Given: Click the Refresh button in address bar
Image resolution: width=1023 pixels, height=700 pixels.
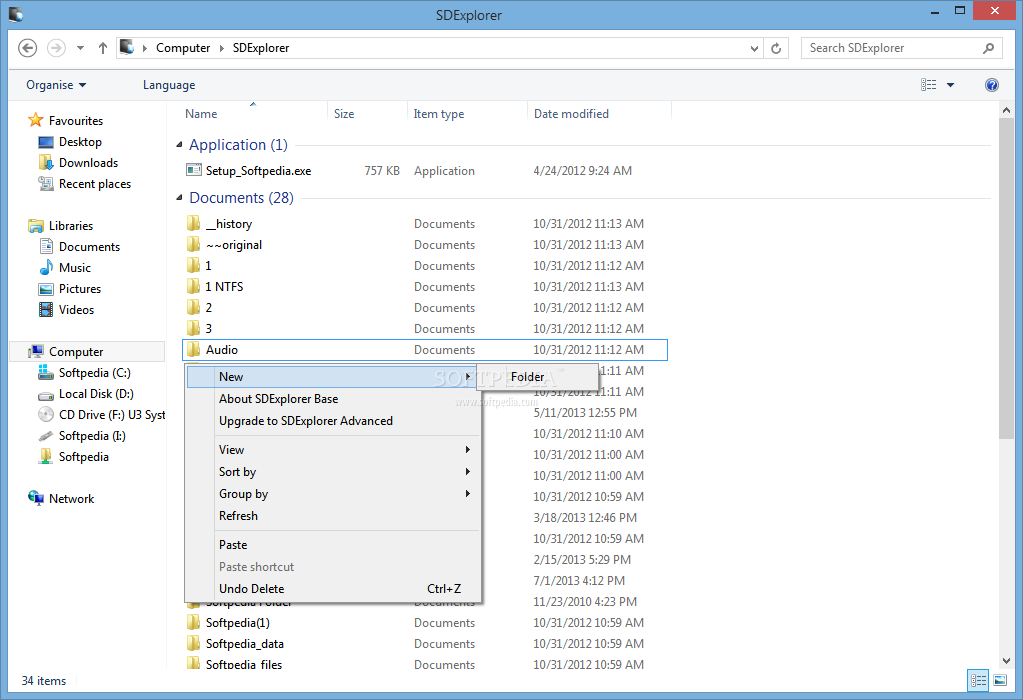Looking at the screenshot, I should 776,48.
